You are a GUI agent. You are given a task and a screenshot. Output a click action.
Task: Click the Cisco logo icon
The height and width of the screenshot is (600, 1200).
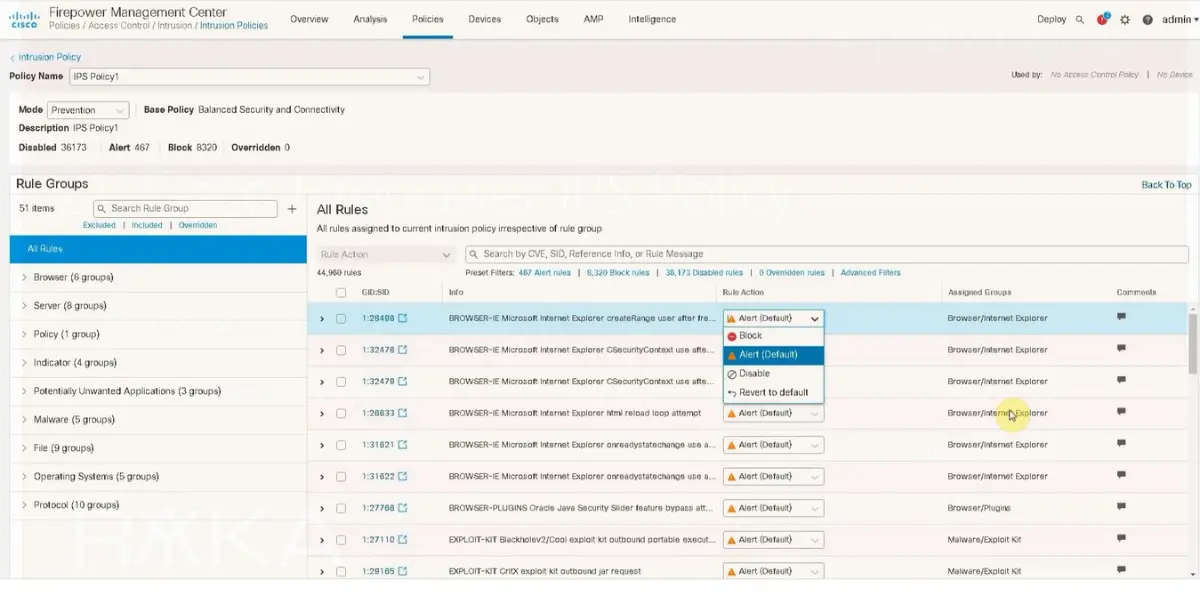tap(23, 18)
